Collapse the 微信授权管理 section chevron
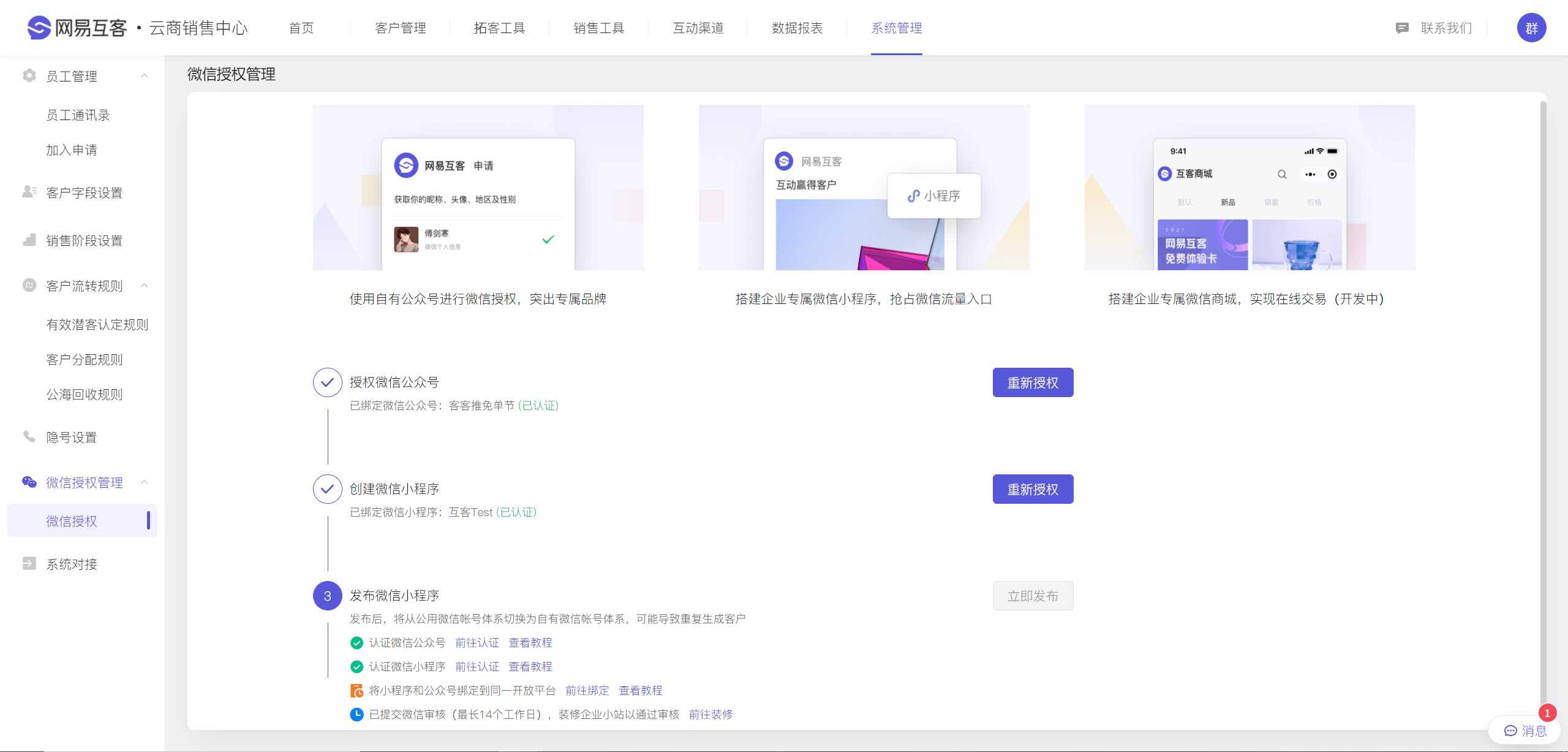The height and width of the screenshot is (752, 1568). click(x=145, y=482)
